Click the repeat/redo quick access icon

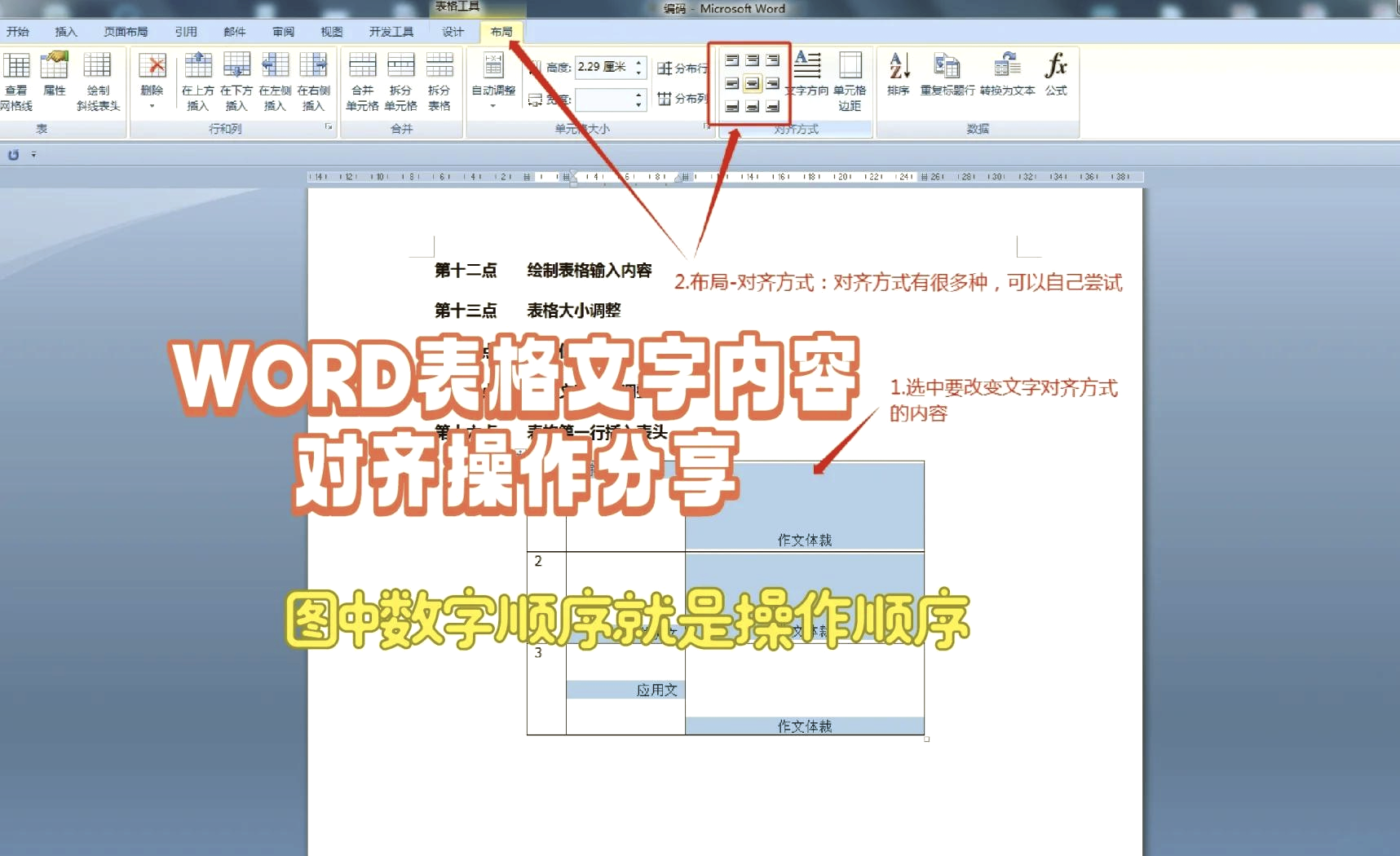pyautogui.click(x=14, y=155)
